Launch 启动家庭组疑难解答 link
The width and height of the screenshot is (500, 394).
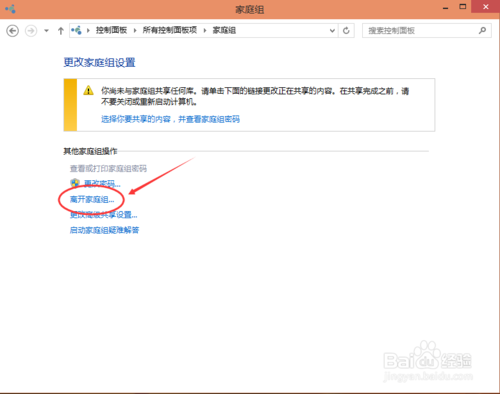point(104,230)
